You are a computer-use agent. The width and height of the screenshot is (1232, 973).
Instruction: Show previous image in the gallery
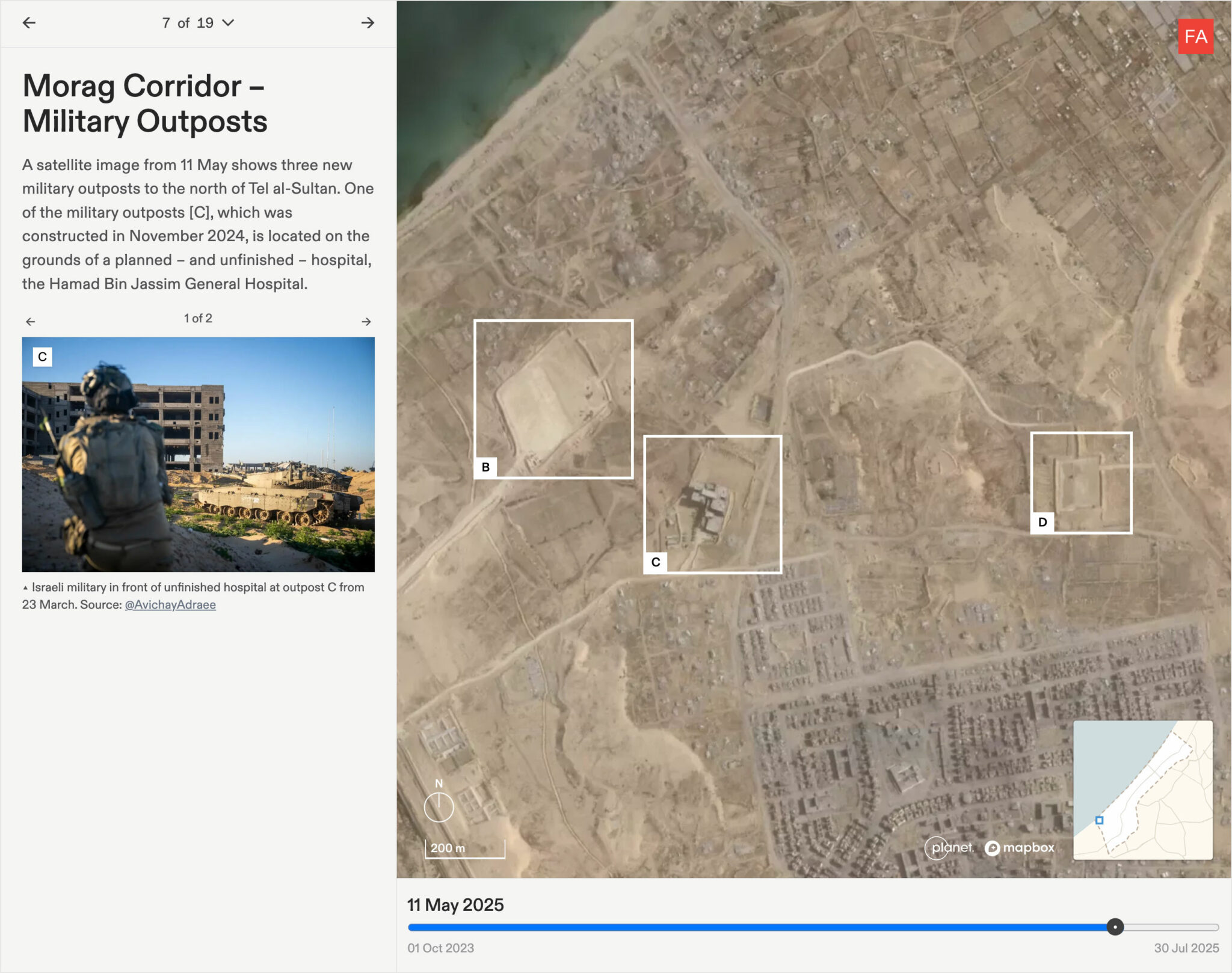click(31, 322)
